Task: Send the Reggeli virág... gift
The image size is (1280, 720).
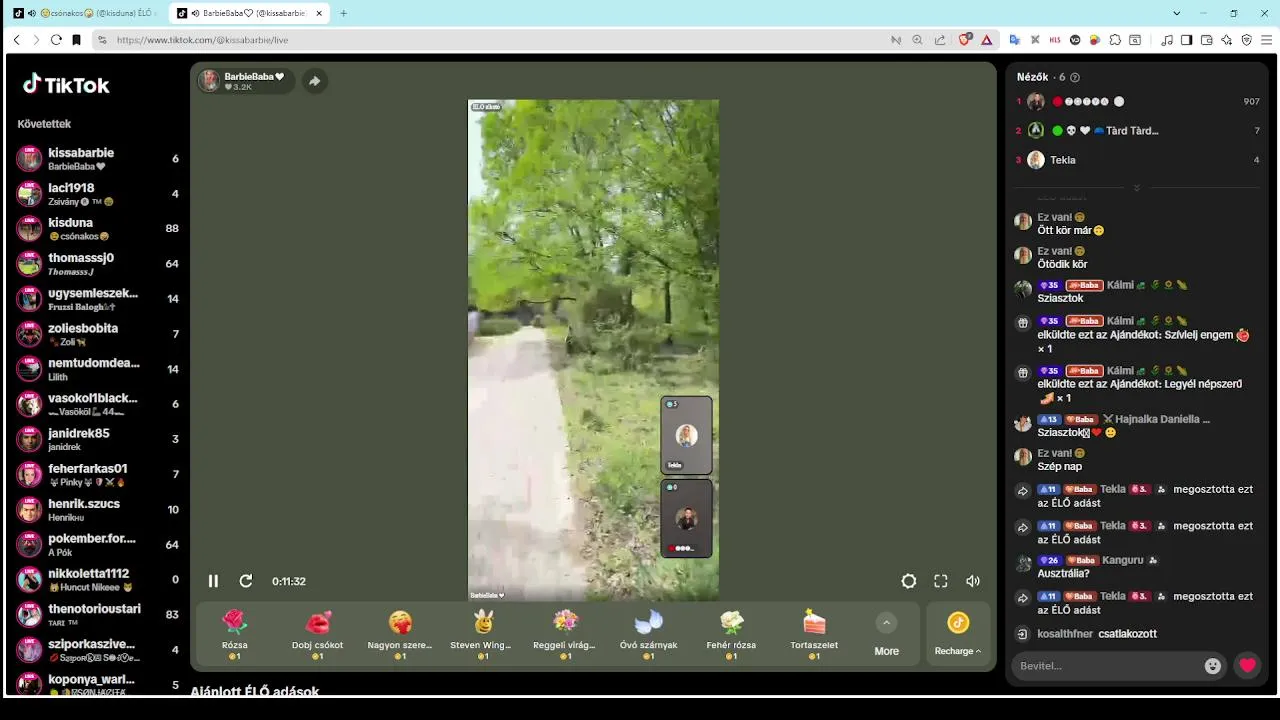Action: pos(566,635)
